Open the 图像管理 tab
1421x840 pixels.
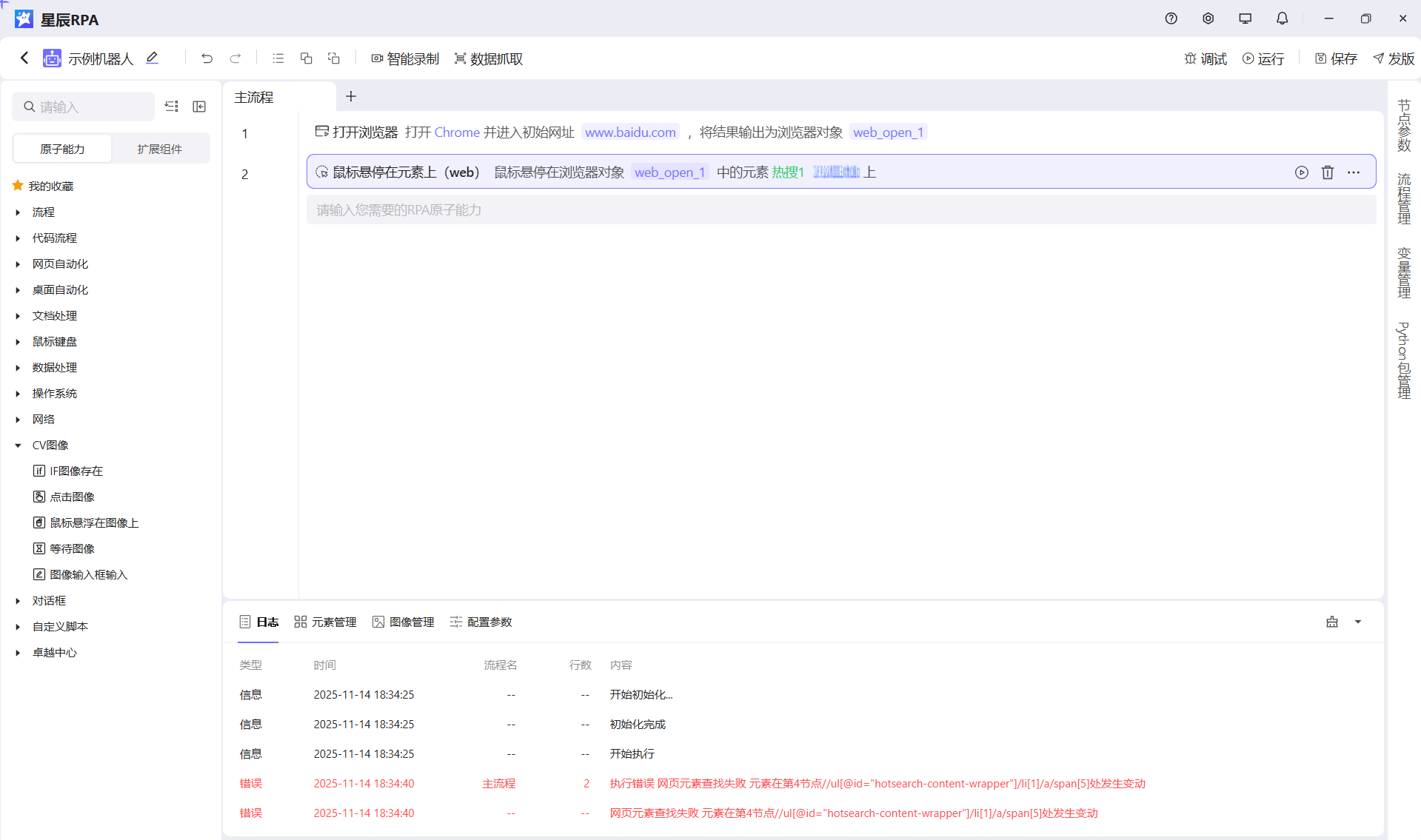point(404,622)
